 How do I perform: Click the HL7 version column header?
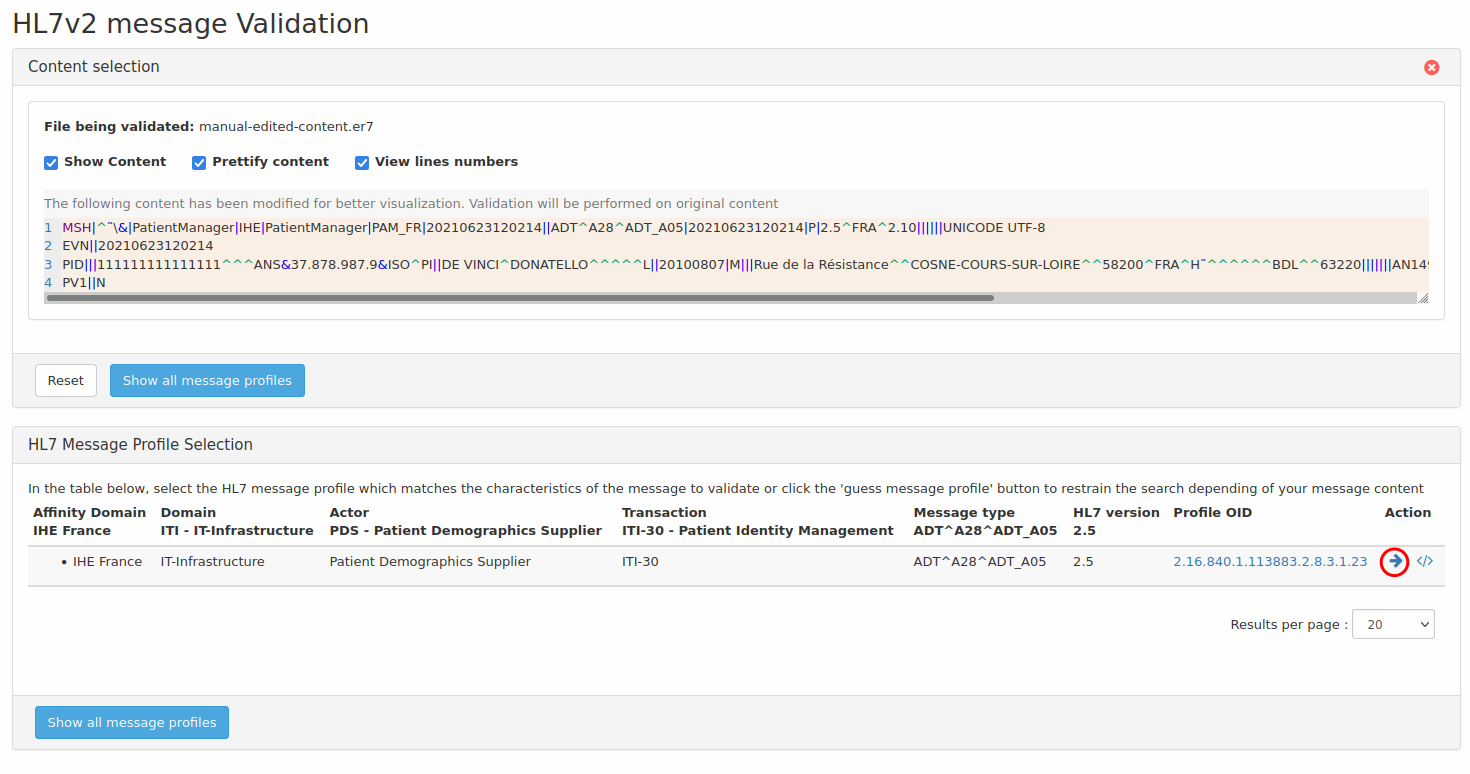pos(1115,512)
